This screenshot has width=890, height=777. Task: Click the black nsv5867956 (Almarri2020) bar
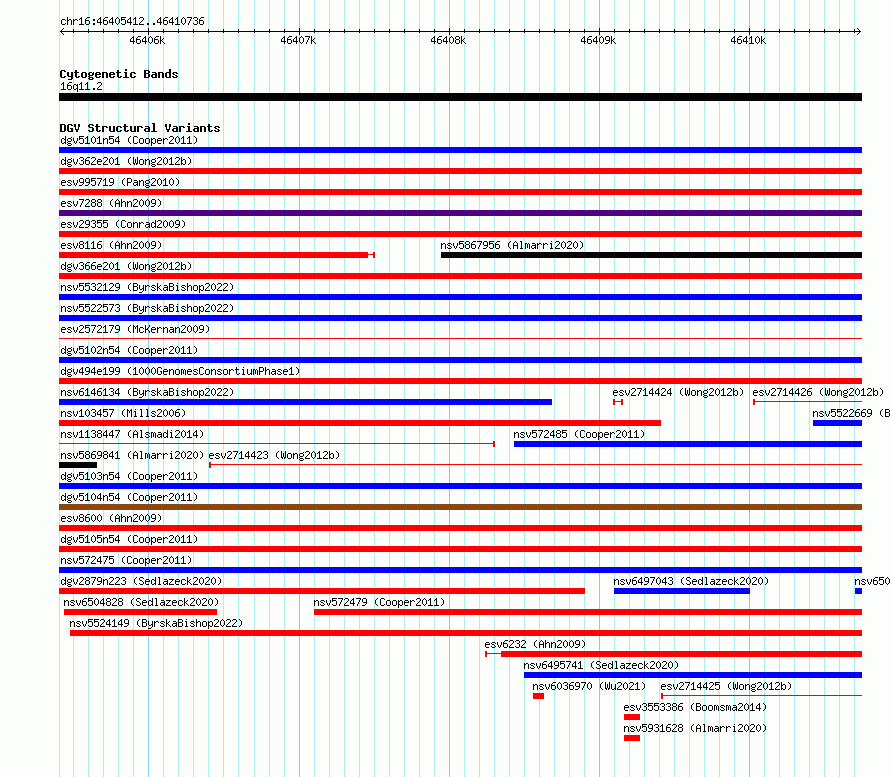652,255
